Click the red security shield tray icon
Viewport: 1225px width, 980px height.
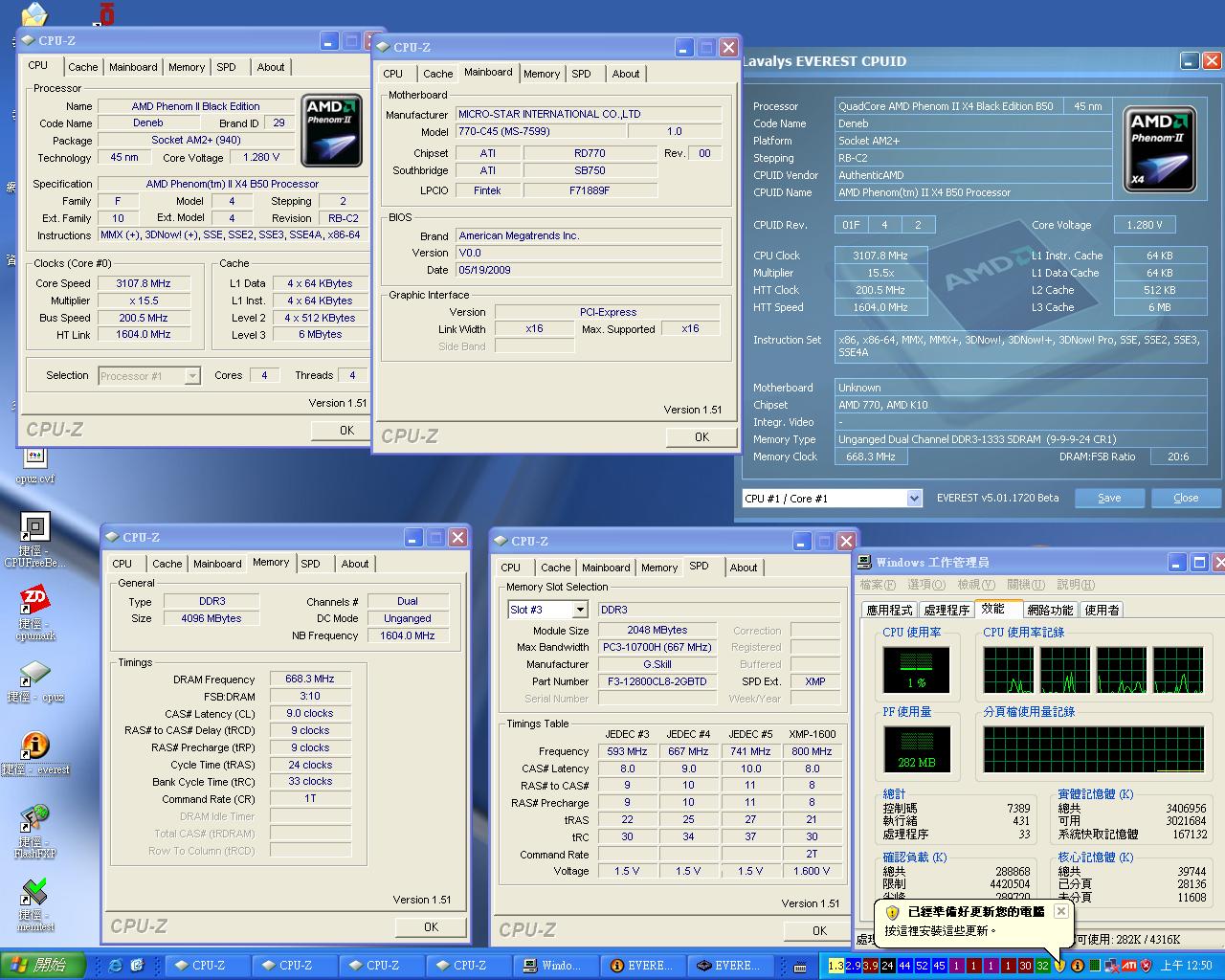coord(1146,966)
